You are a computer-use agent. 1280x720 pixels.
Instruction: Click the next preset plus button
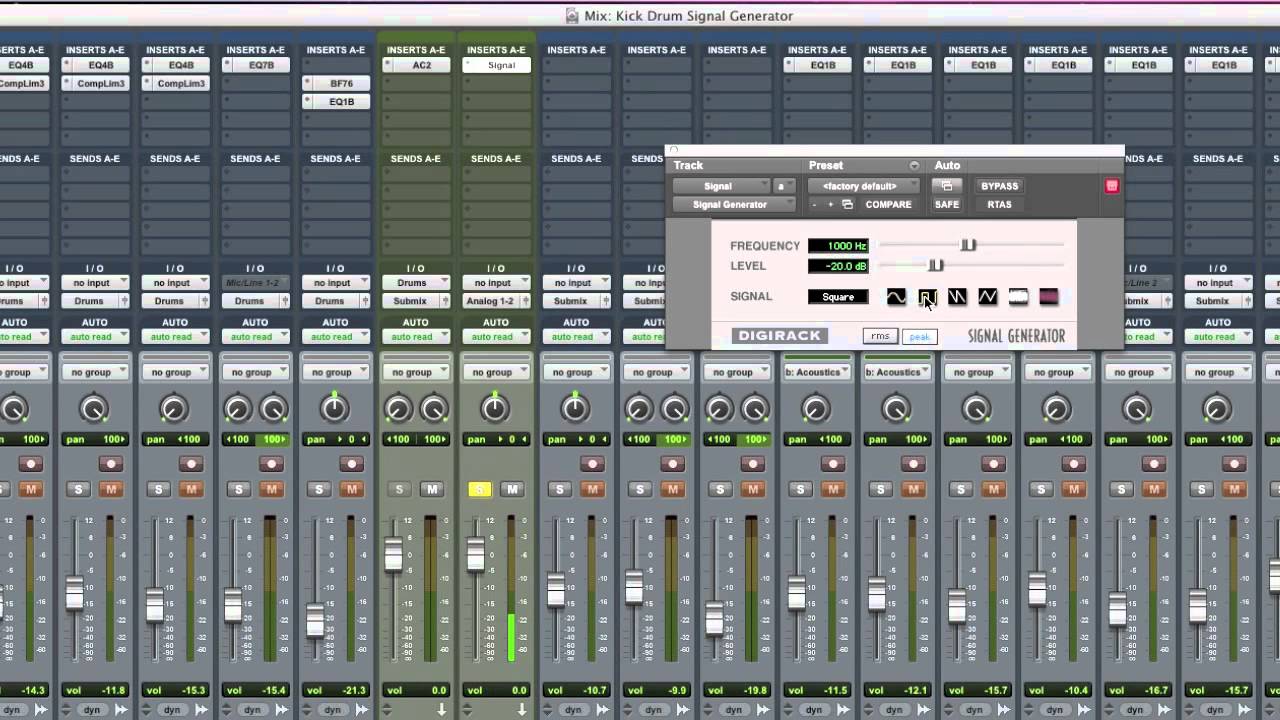[x=830, y=204]
